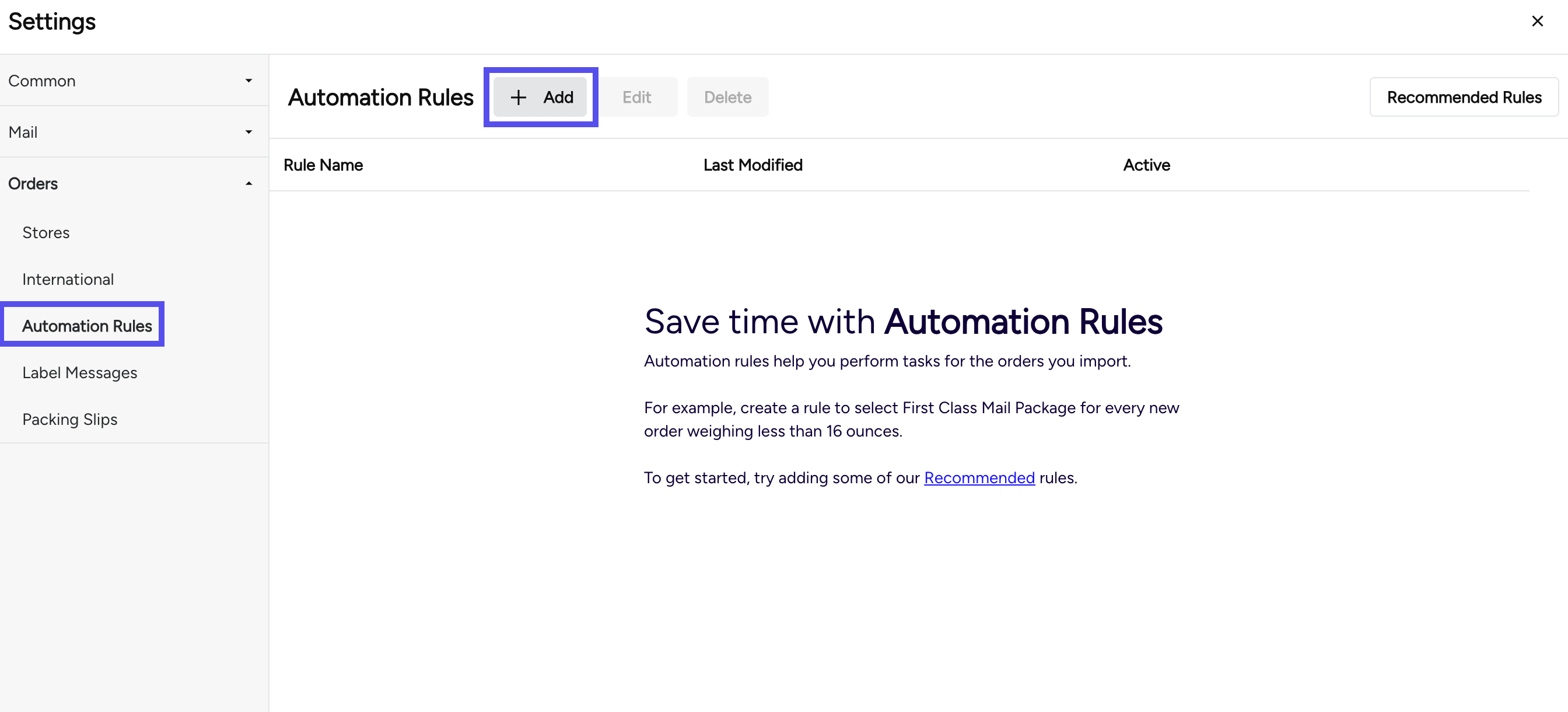
Task: Go to Packing Slips settings
Action: point(69,419)
